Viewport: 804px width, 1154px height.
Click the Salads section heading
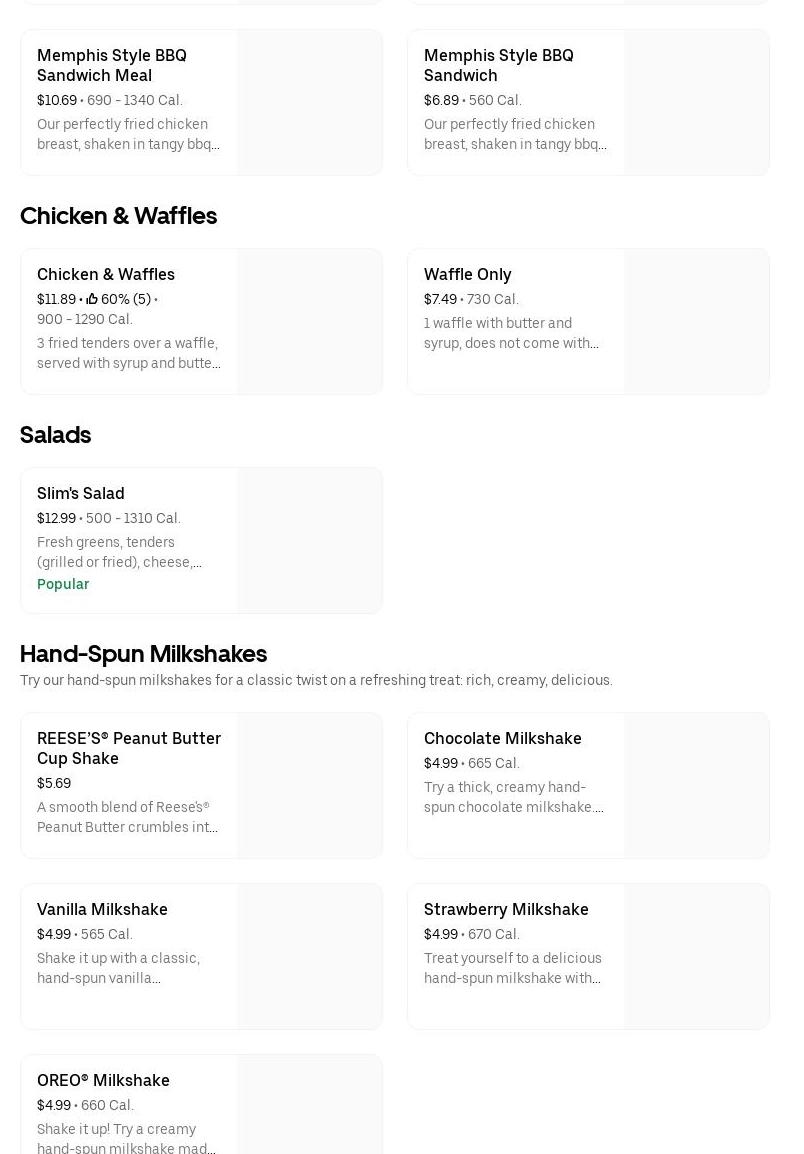coord(55,435)
